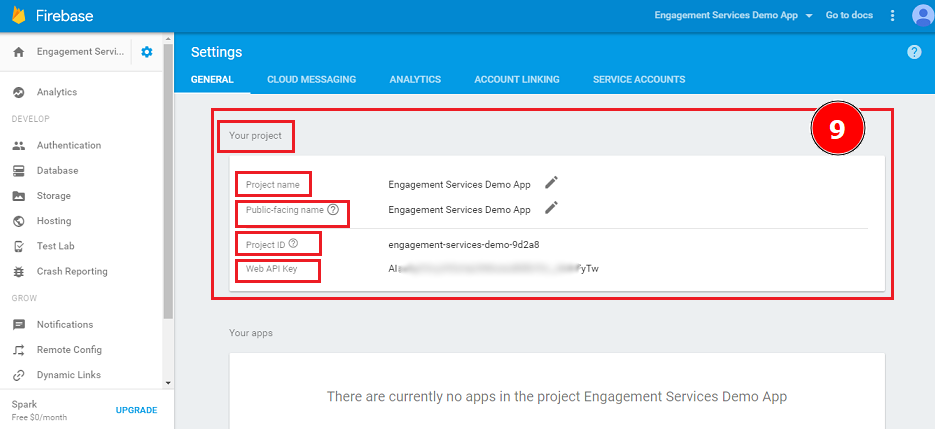Open the Settings page help icon
Image resolution: width=935 pixels, height=429 pixels.
point(914,52)
